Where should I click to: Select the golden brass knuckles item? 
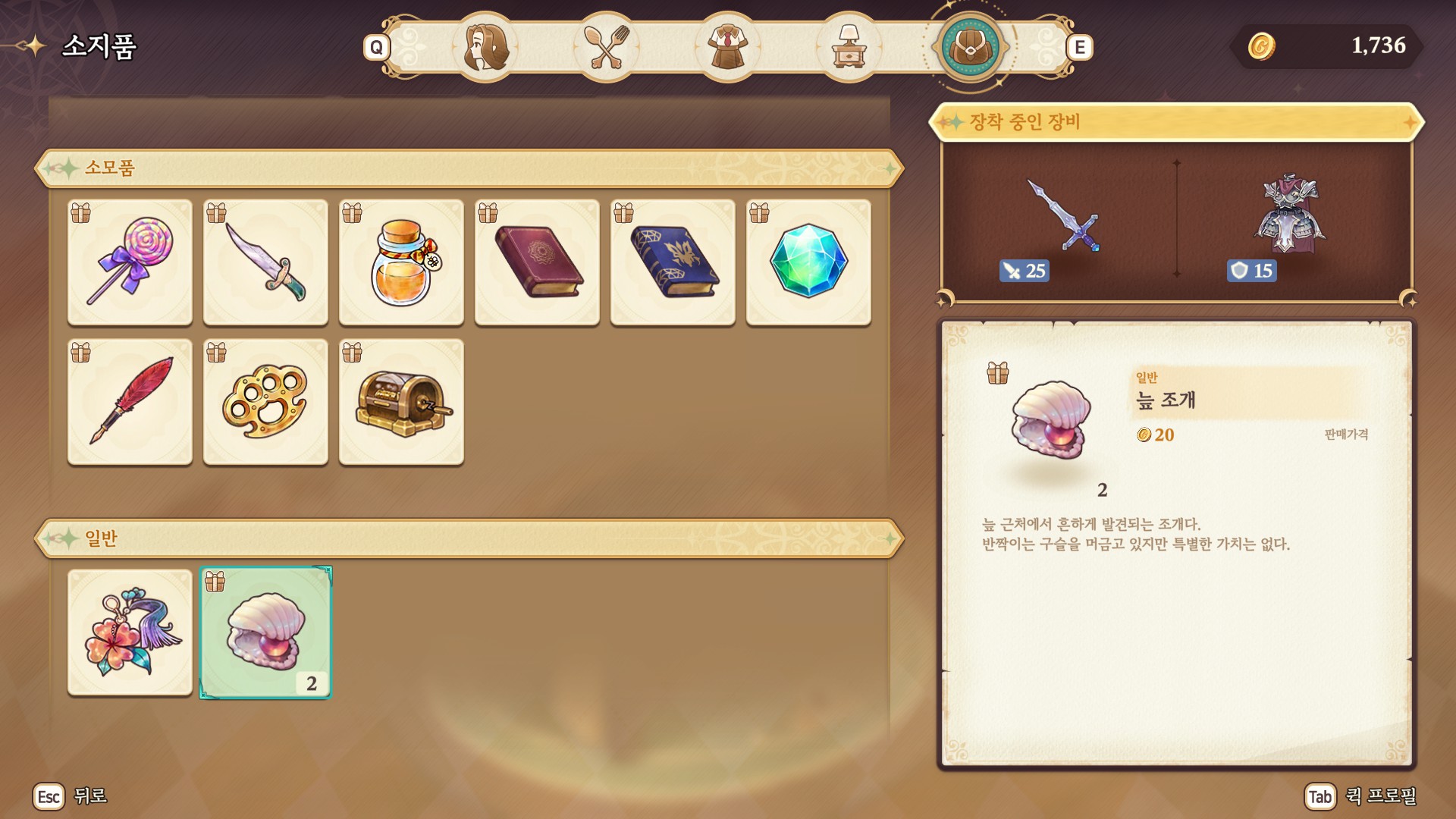(x=265, y=402)
